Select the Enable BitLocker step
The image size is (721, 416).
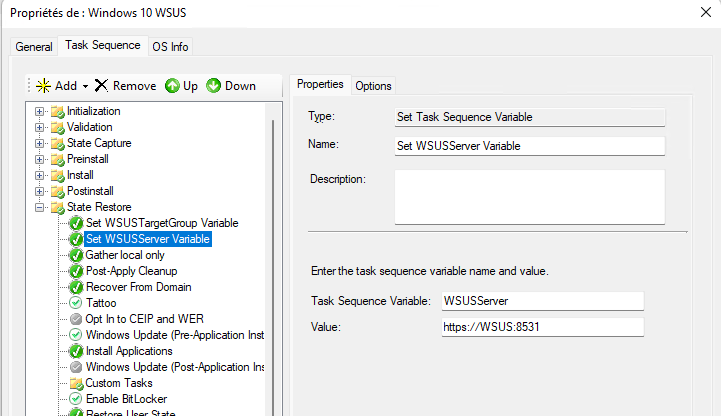pos(126,399)
